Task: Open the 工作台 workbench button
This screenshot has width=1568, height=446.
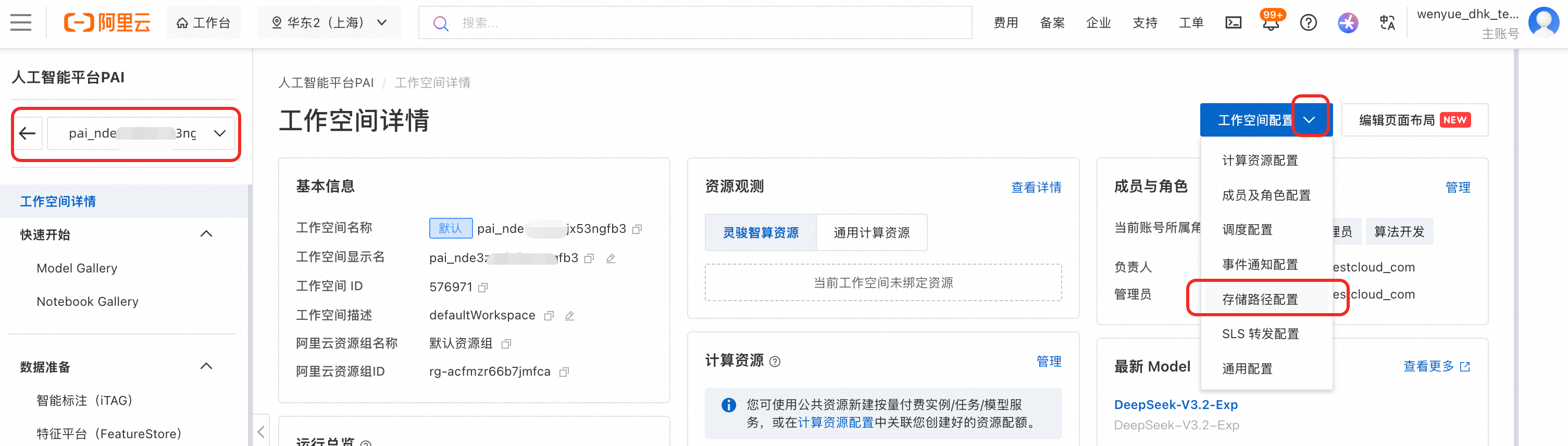Action: click(203, 22)
